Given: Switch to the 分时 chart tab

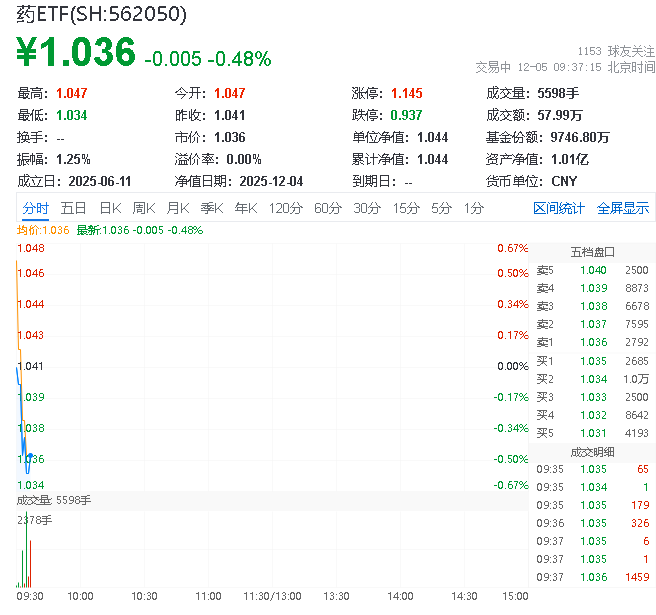Looking at the screenshot, I should pos(35,208).
